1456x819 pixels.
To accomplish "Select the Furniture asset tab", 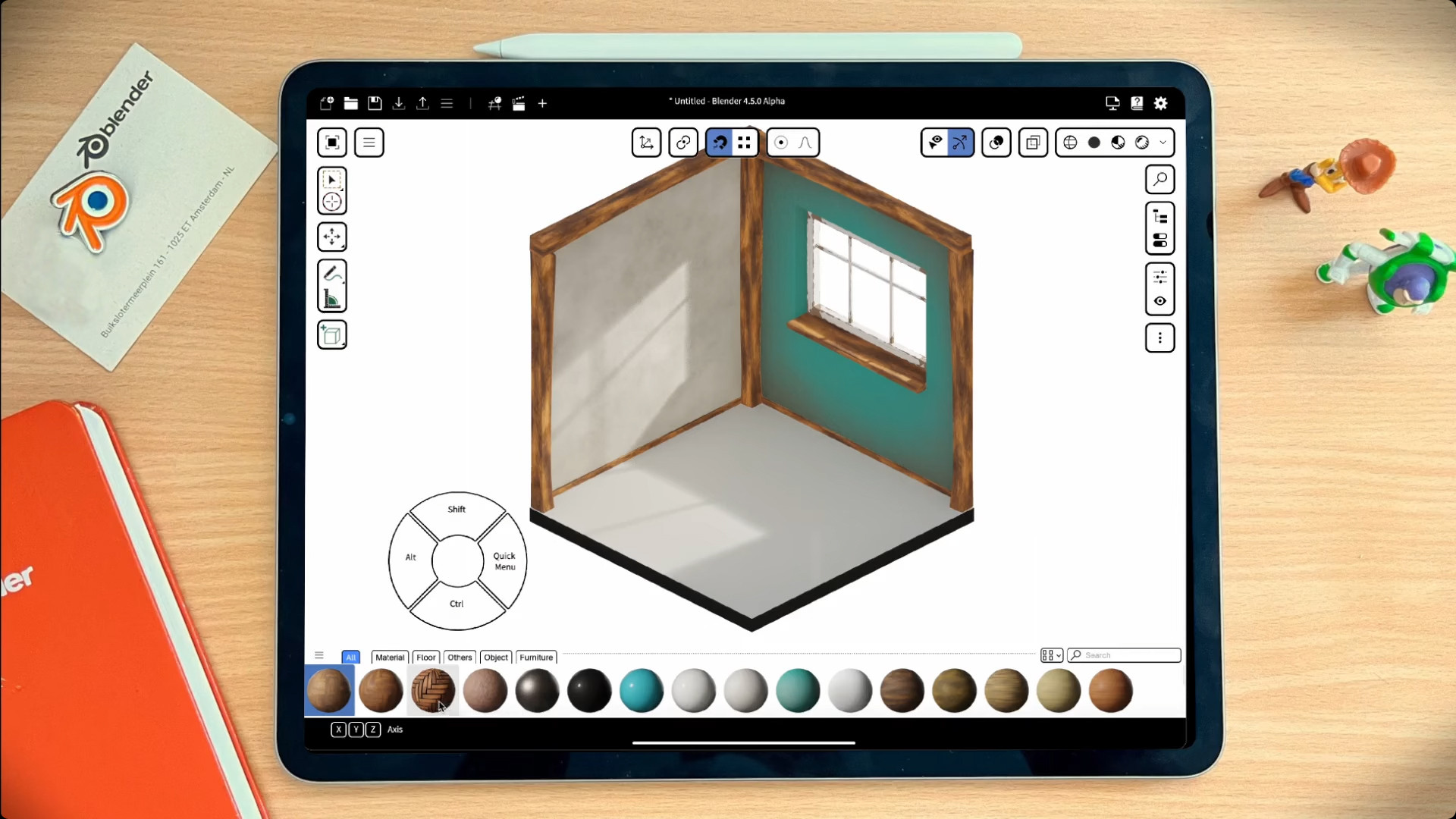I will point(536,657).
